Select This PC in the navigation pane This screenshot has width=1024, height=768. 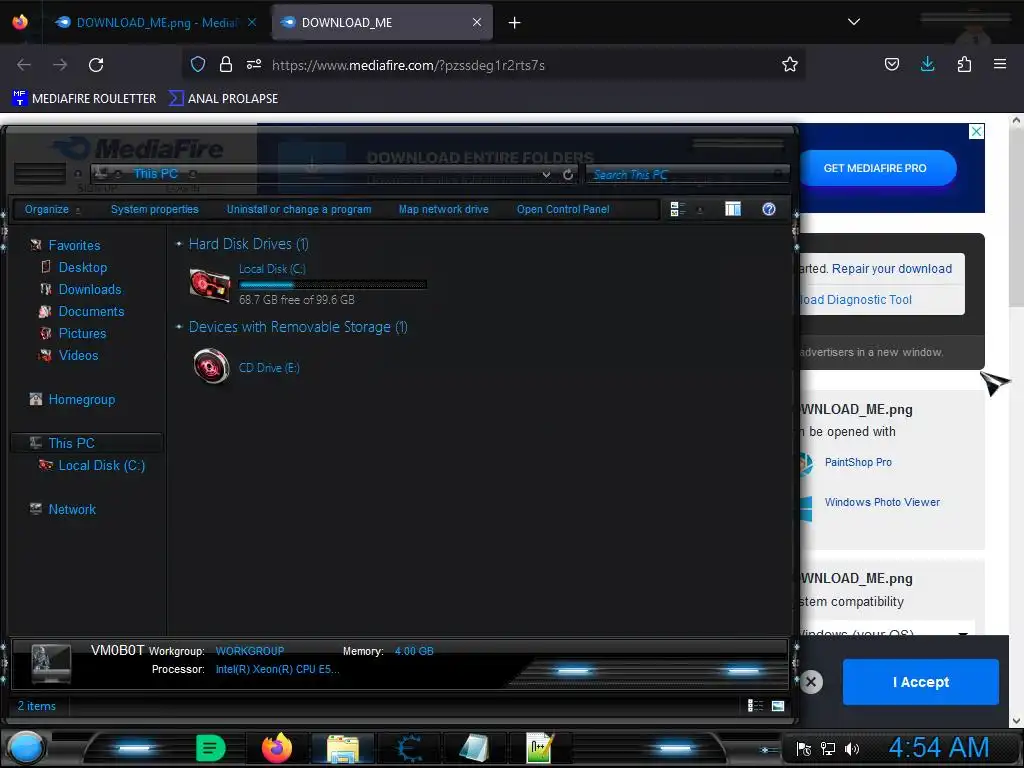[86, 443]
